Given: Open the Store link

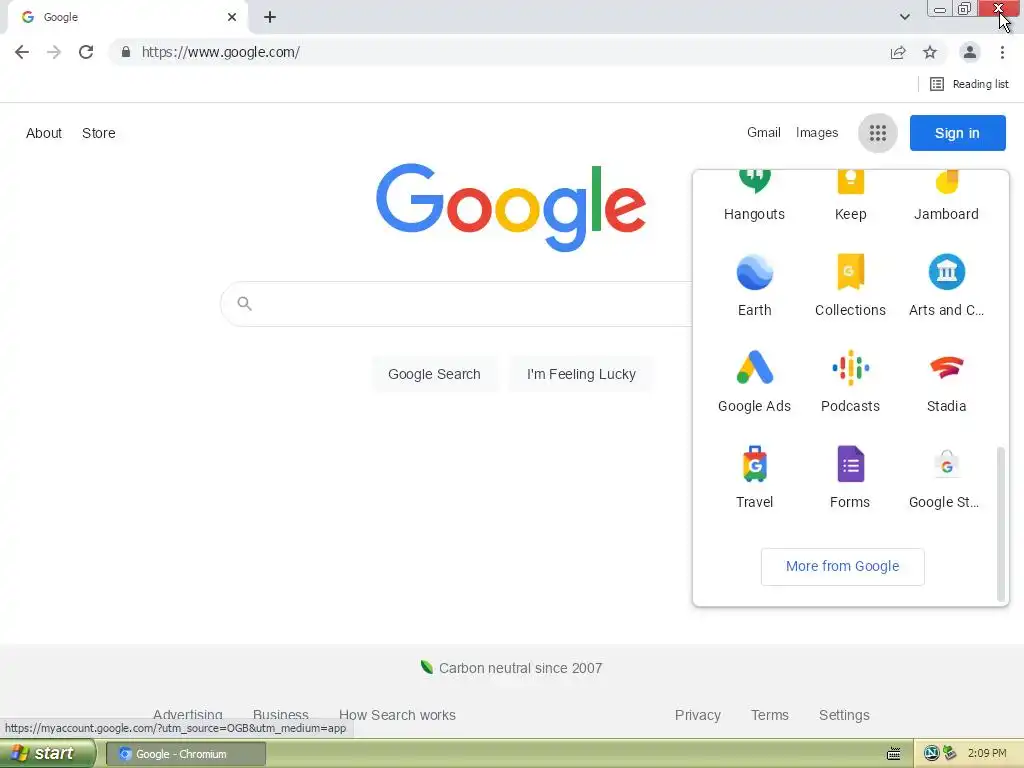Looking at the screenshot, I should coord(99,133).
